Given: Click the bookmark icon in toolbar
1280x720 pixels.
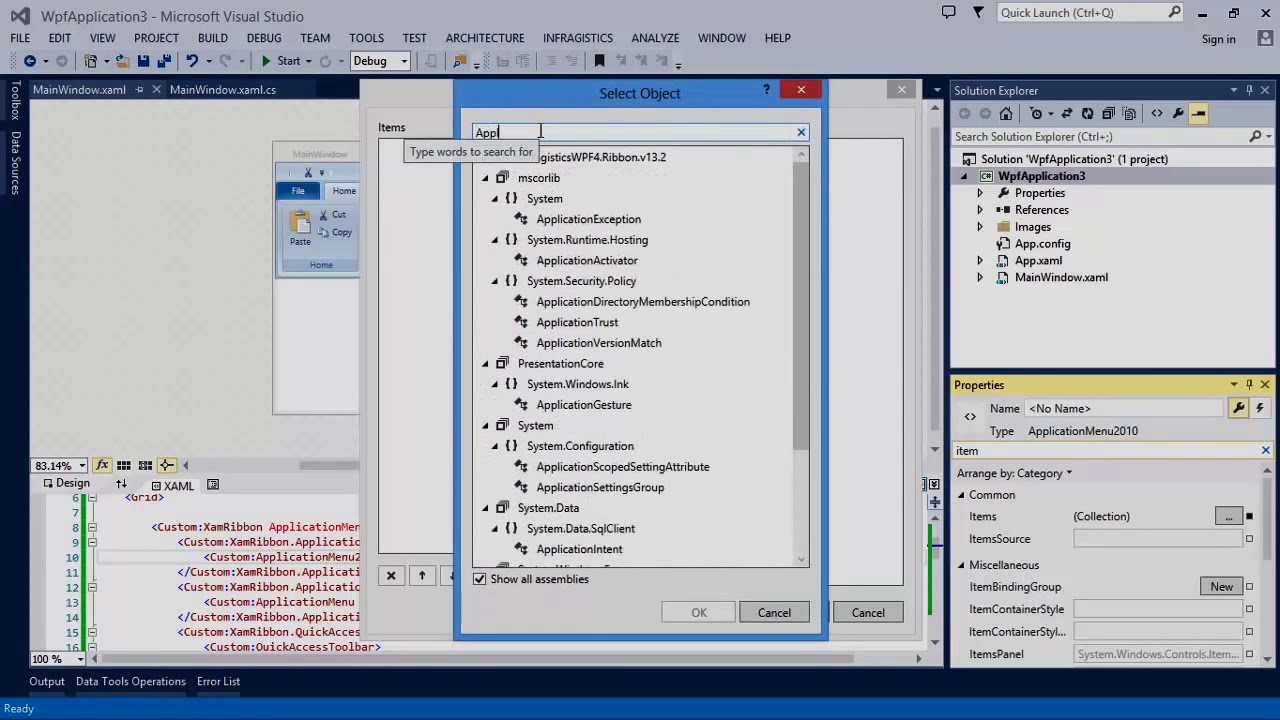Looking at the screenshot, I should click(599, 61).
